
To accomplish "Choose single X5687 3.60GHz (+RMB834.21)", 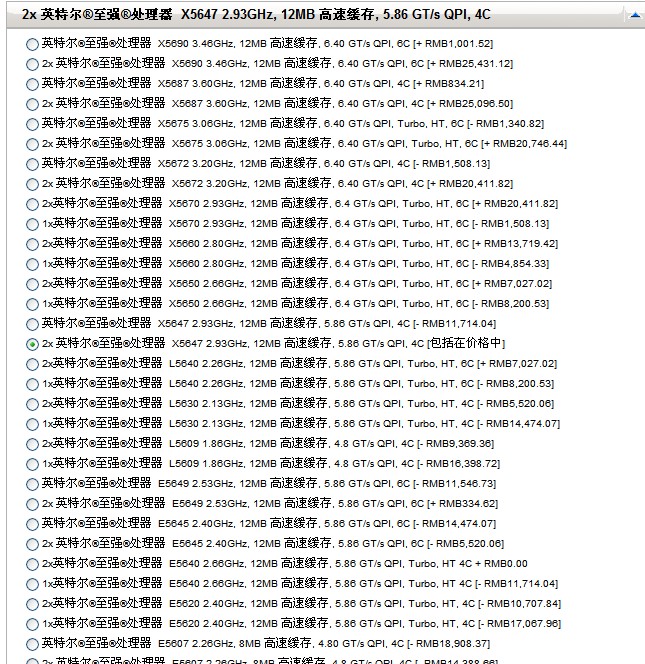I will [32, 84].
